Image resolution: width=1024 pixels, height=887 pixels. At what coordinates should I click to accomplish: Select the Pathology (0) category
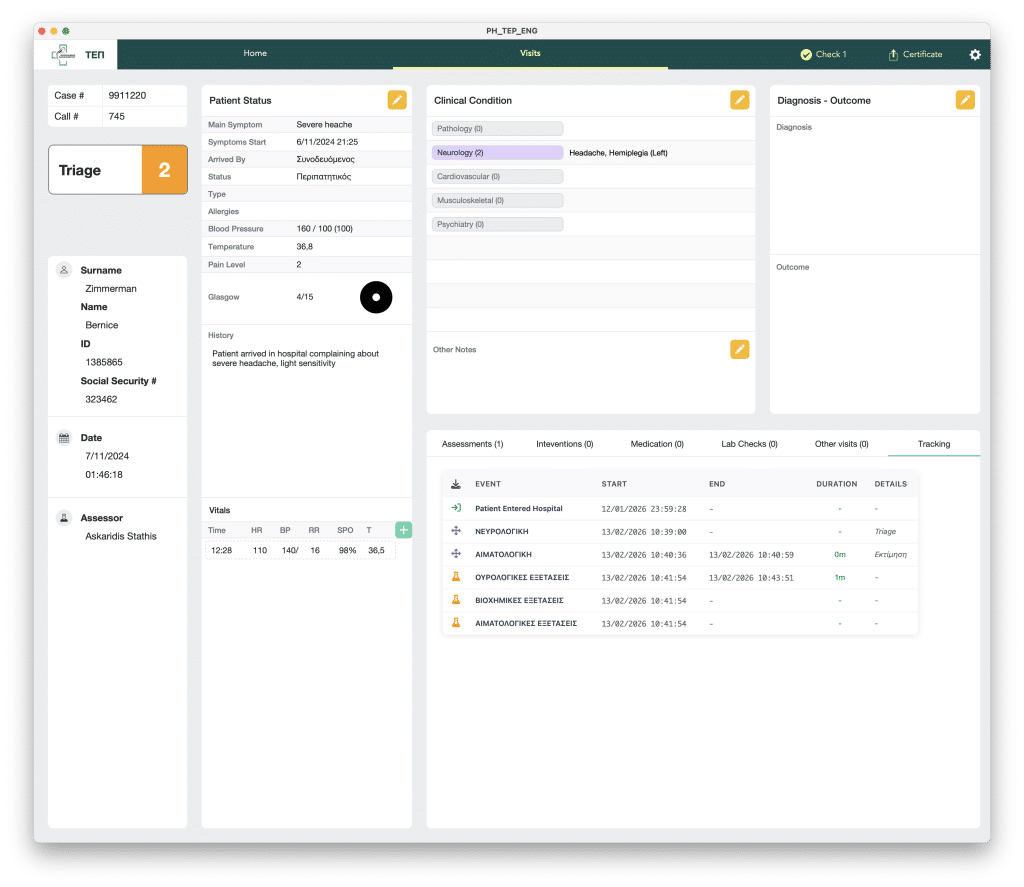point(497,129)
